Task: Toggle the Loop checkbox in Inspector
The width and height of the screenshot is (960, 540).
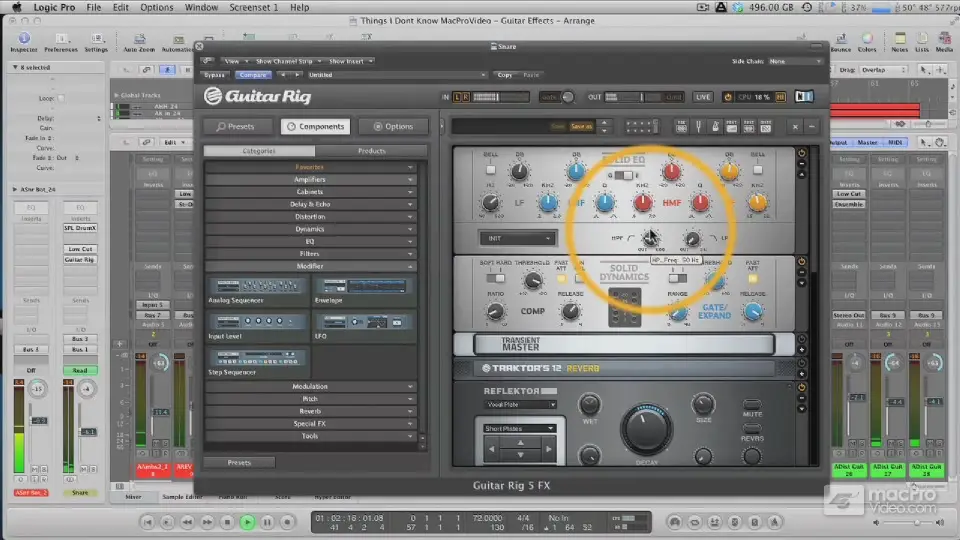Action: tap(61, 98)
